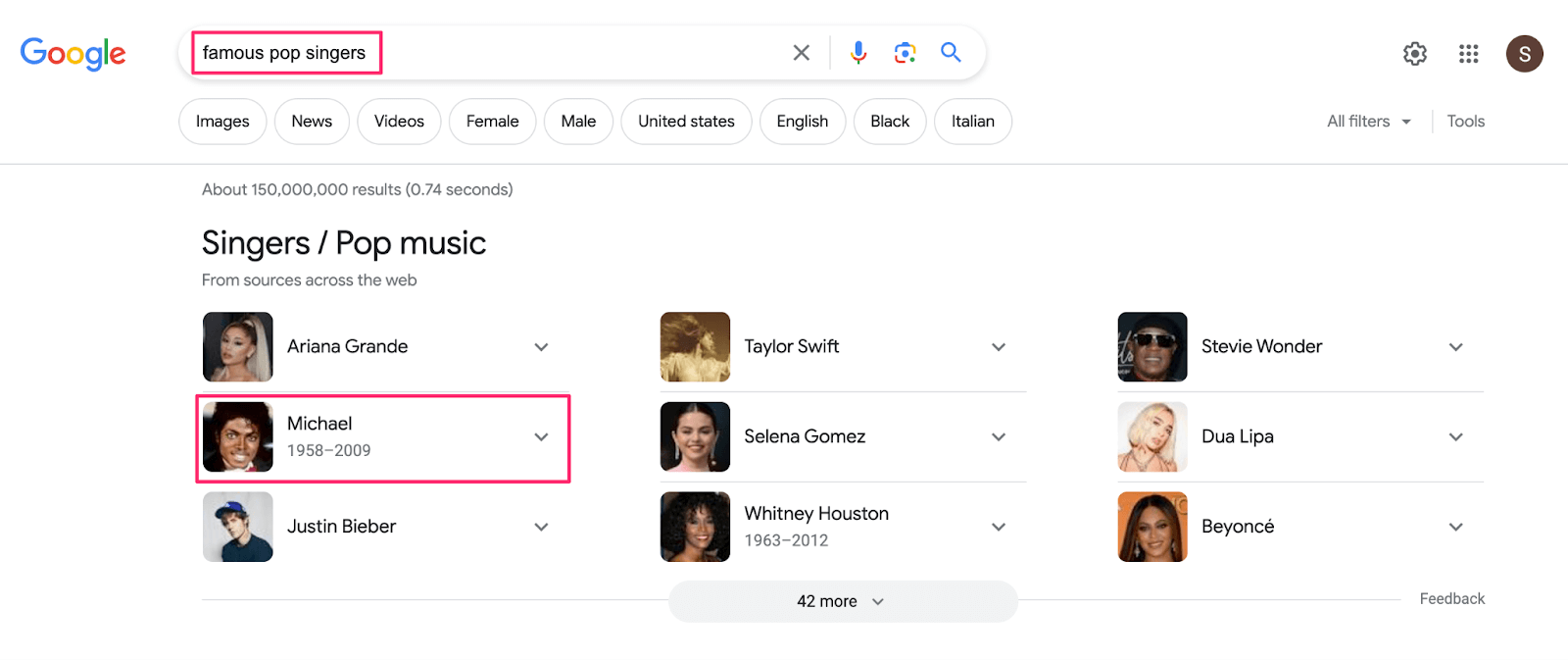The height and width of the screenshot is (660, 1568).
Task: Open the Tools option
Action: click(x=1465, y=122)
